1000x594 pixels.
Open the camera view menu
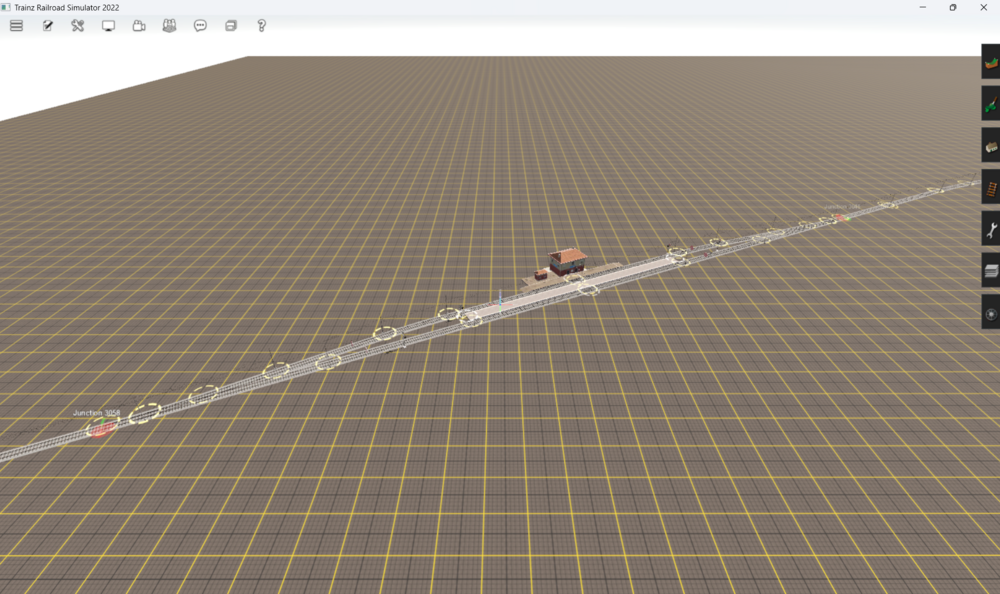[x=139, y=26]
